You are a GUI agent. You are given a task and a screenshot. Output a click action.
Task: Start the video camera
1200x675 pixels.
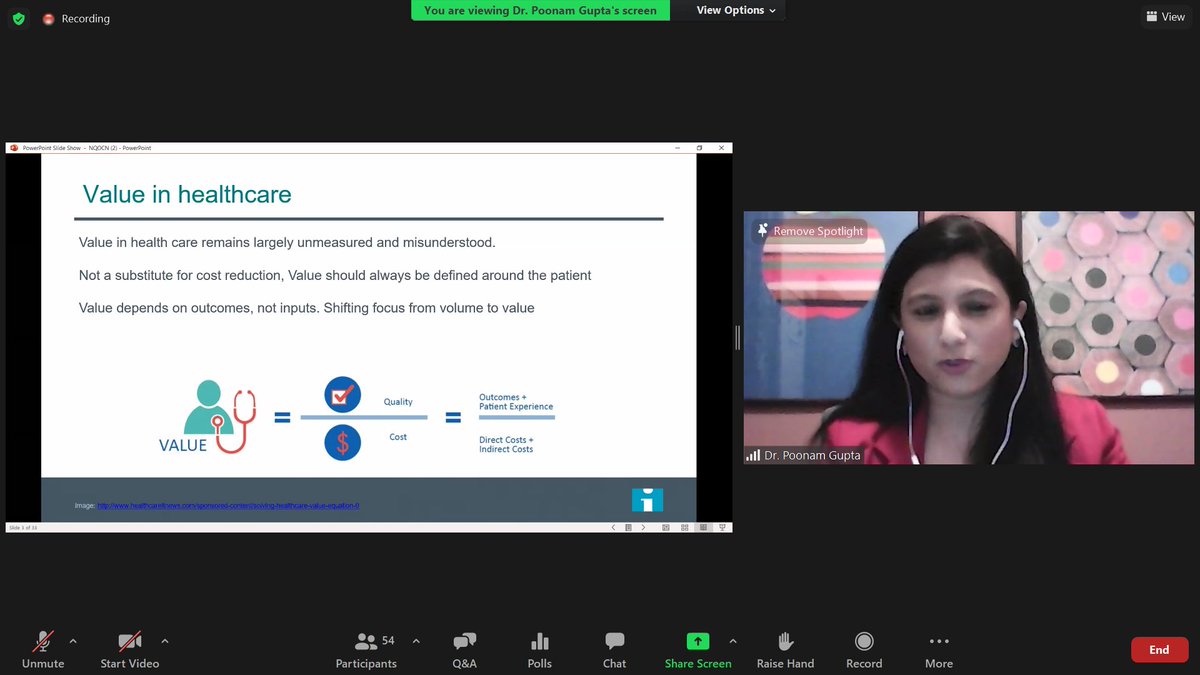pyautogui.click(x=129, y=650)
